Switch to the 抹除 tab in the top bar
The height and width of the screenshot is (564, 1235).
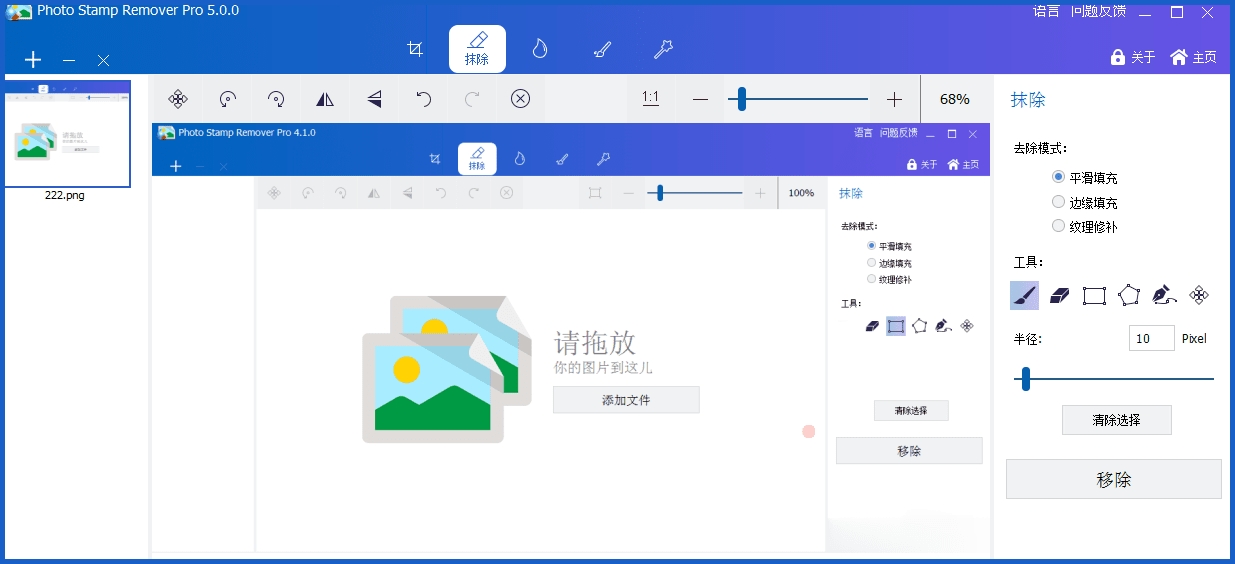(477, 49)
